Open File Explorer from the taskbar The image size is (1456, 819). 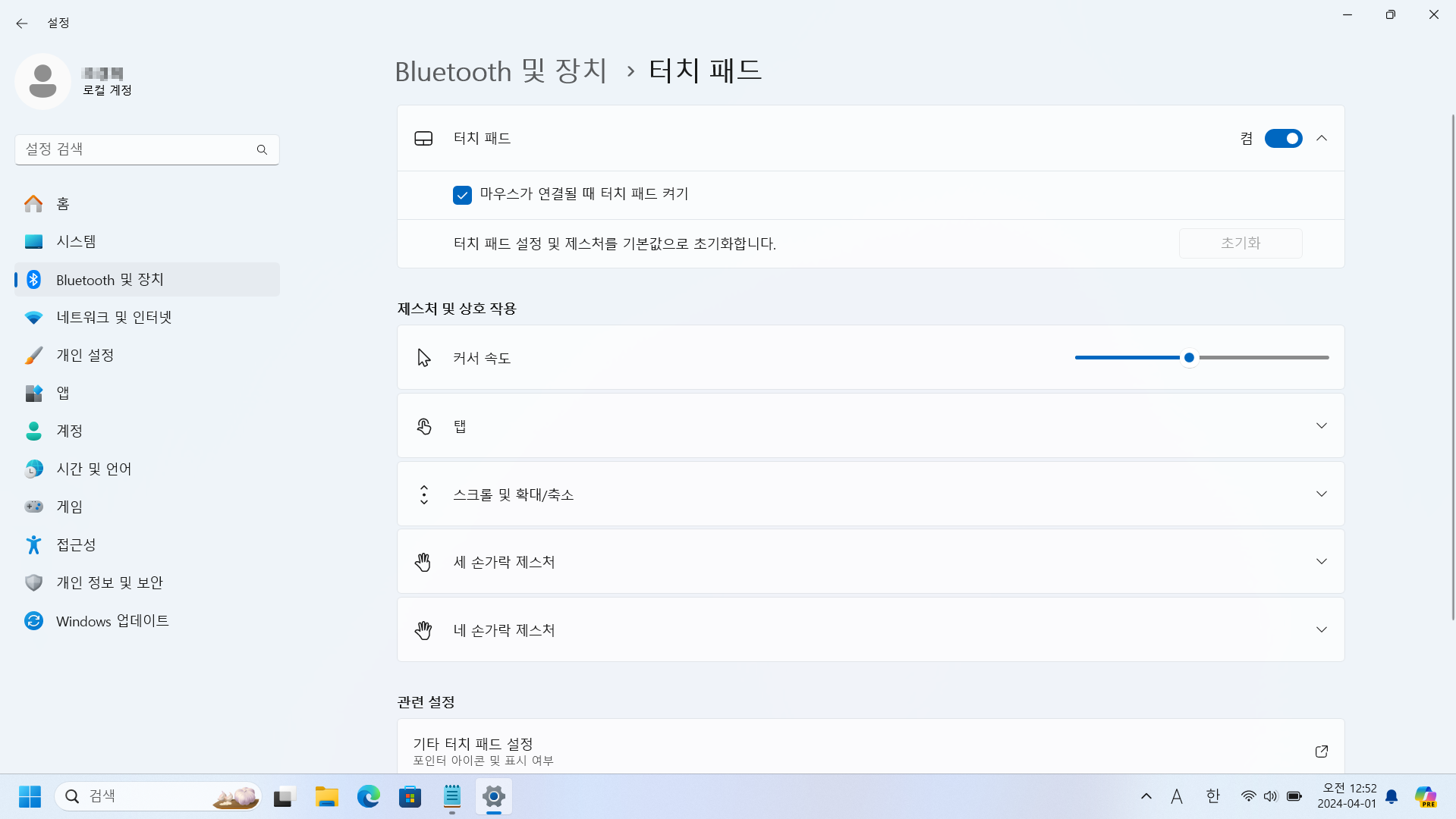tap(326, 796)
